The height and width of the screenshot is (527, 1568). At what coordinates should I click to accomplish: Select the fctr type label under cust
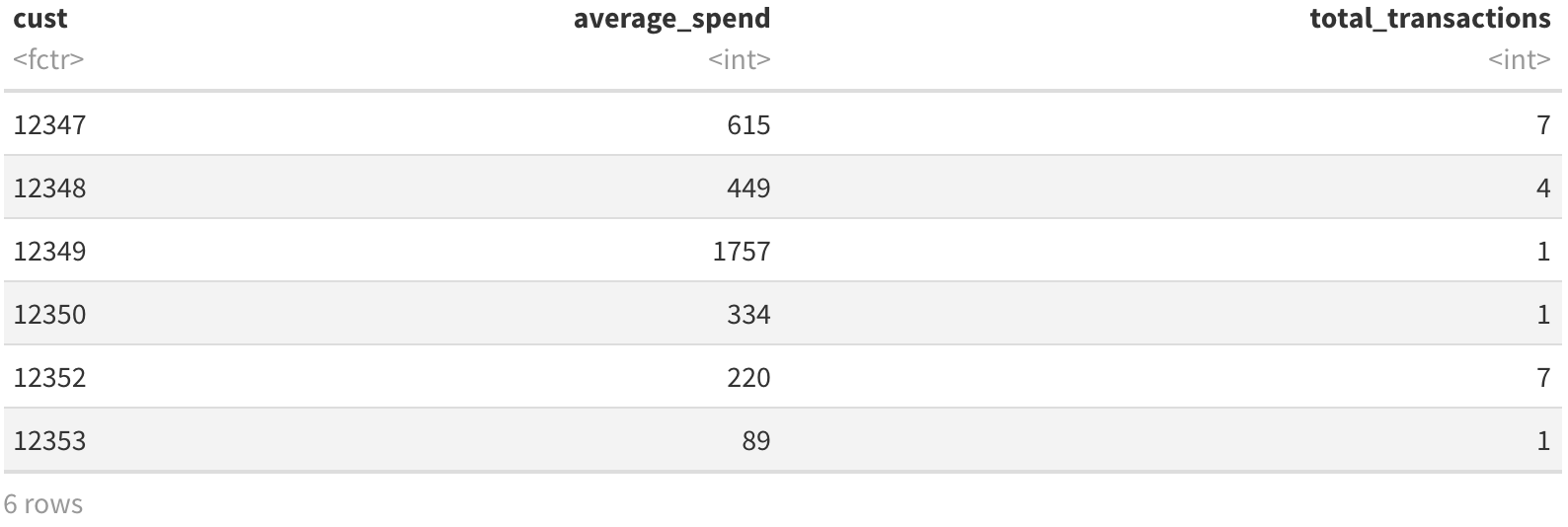[x=48, y=60]
